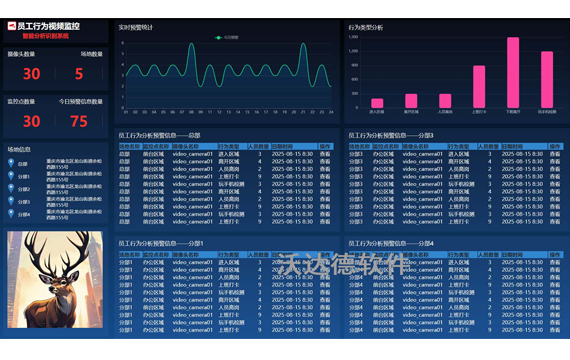This screenshot has height=360, width=570.
Task: Select the 分部2 location pin icon
Action: 11,188
